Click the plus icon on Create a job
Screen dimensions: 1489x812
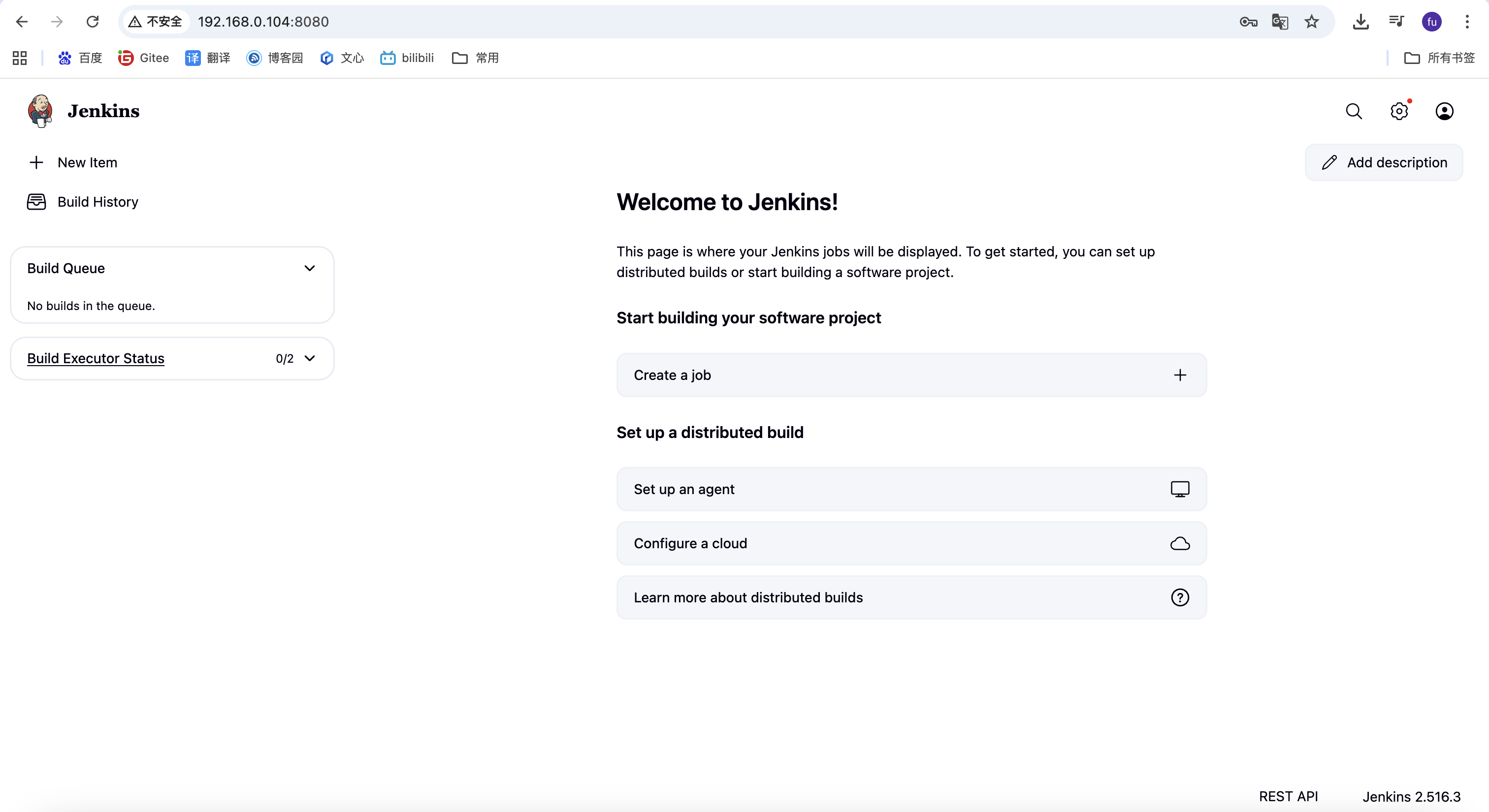click(1180, 375)
